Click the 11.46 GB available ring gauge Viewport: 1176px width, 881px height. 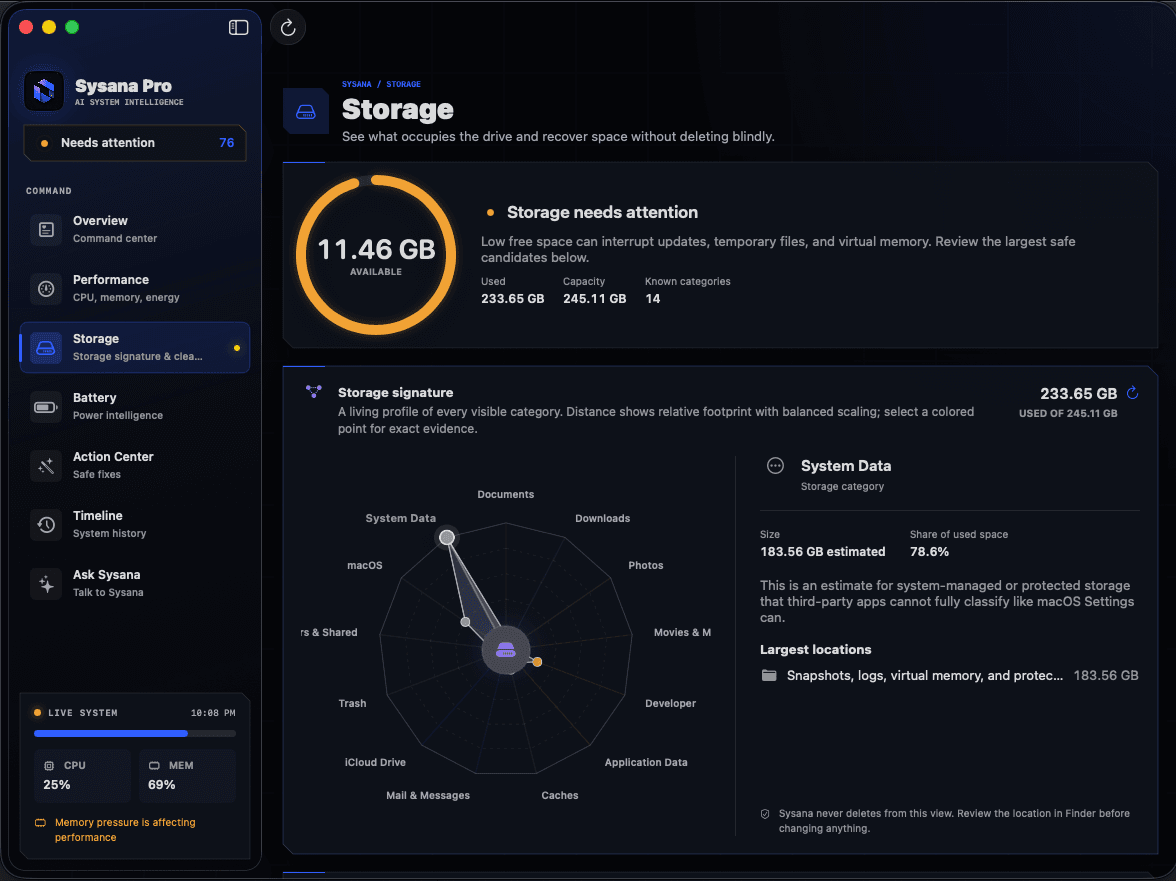[376, 255]
